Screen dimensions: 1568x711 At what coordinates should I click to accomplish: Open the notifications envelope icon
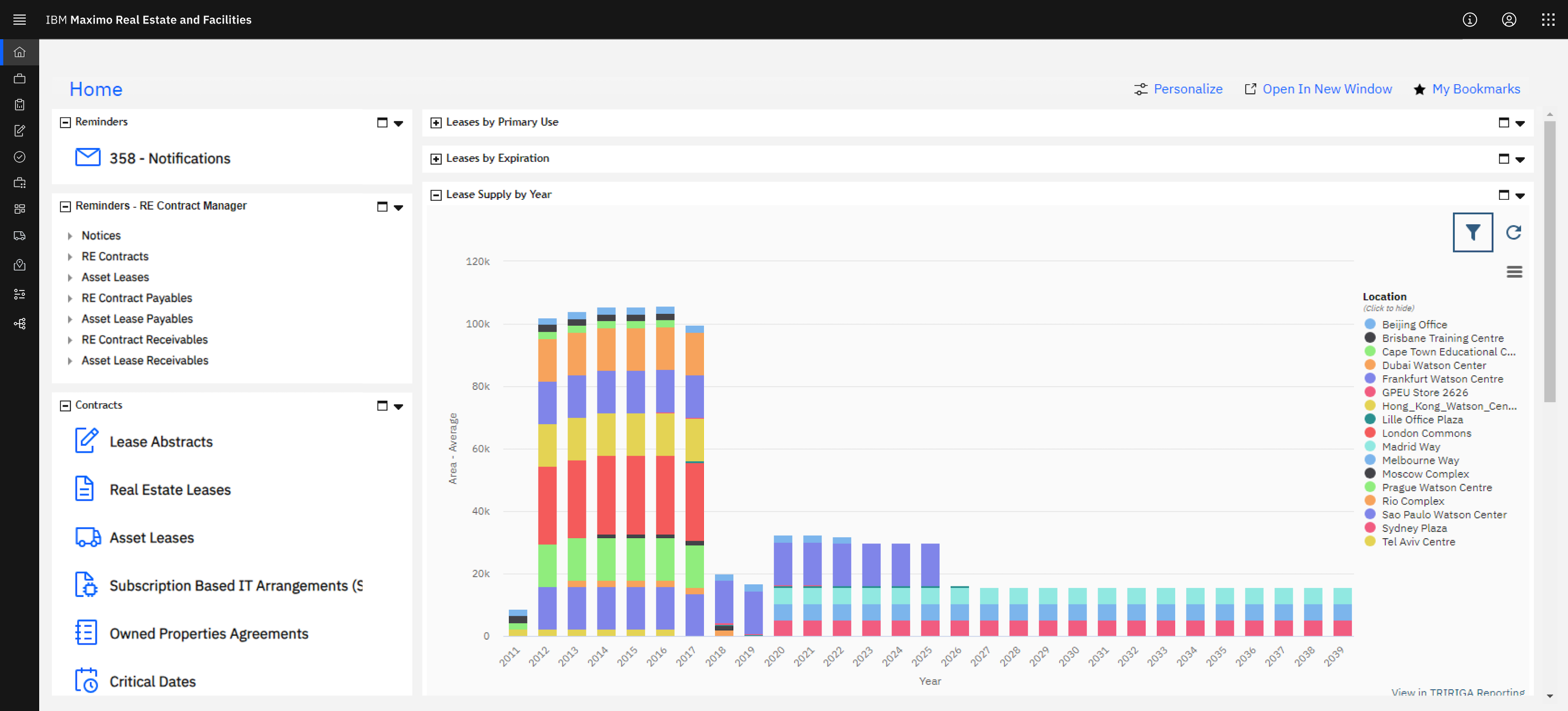pyautogui.click(x=88, y=158)
